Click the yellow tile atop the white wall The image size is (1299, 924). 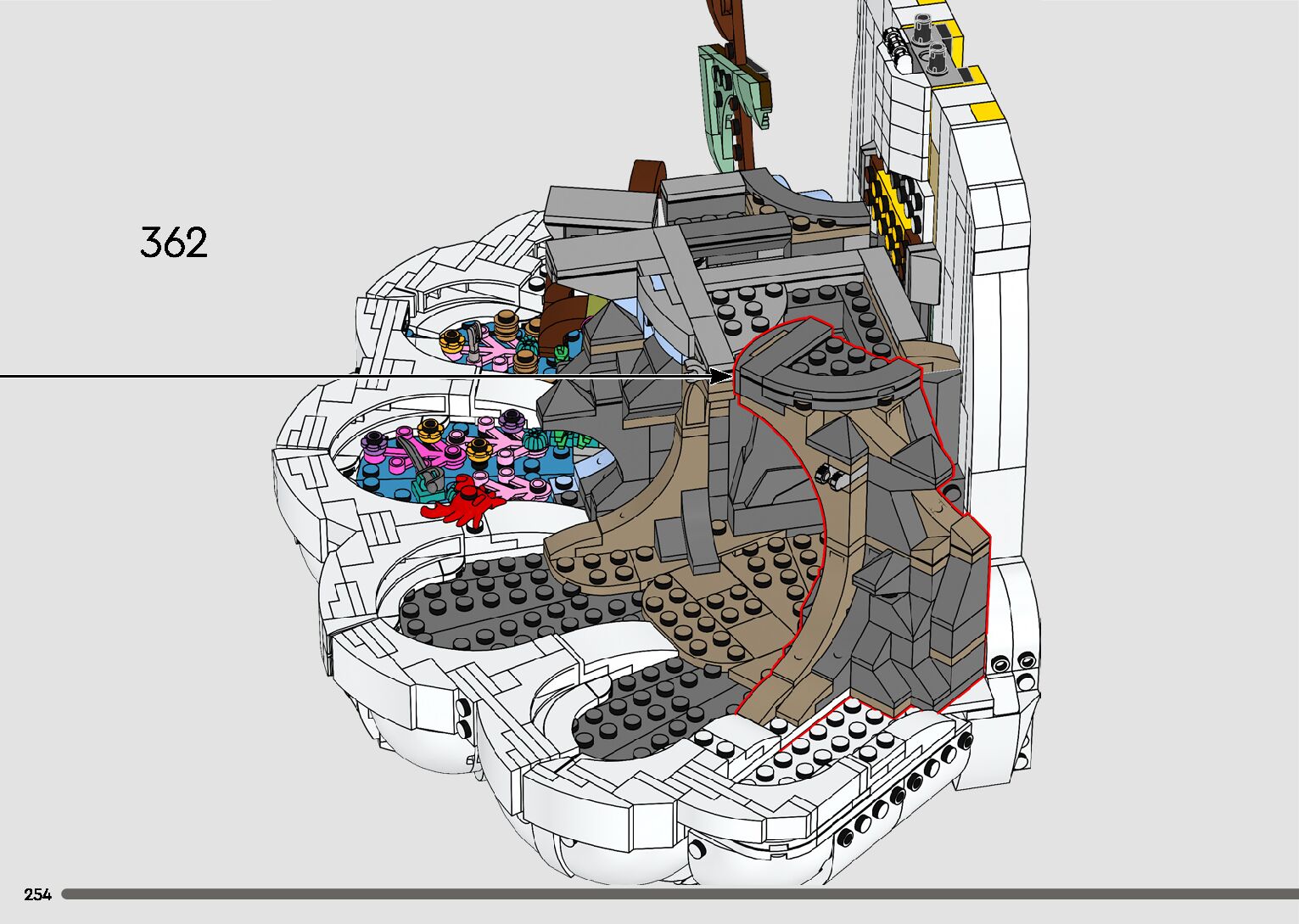click(x=988, y=109)
